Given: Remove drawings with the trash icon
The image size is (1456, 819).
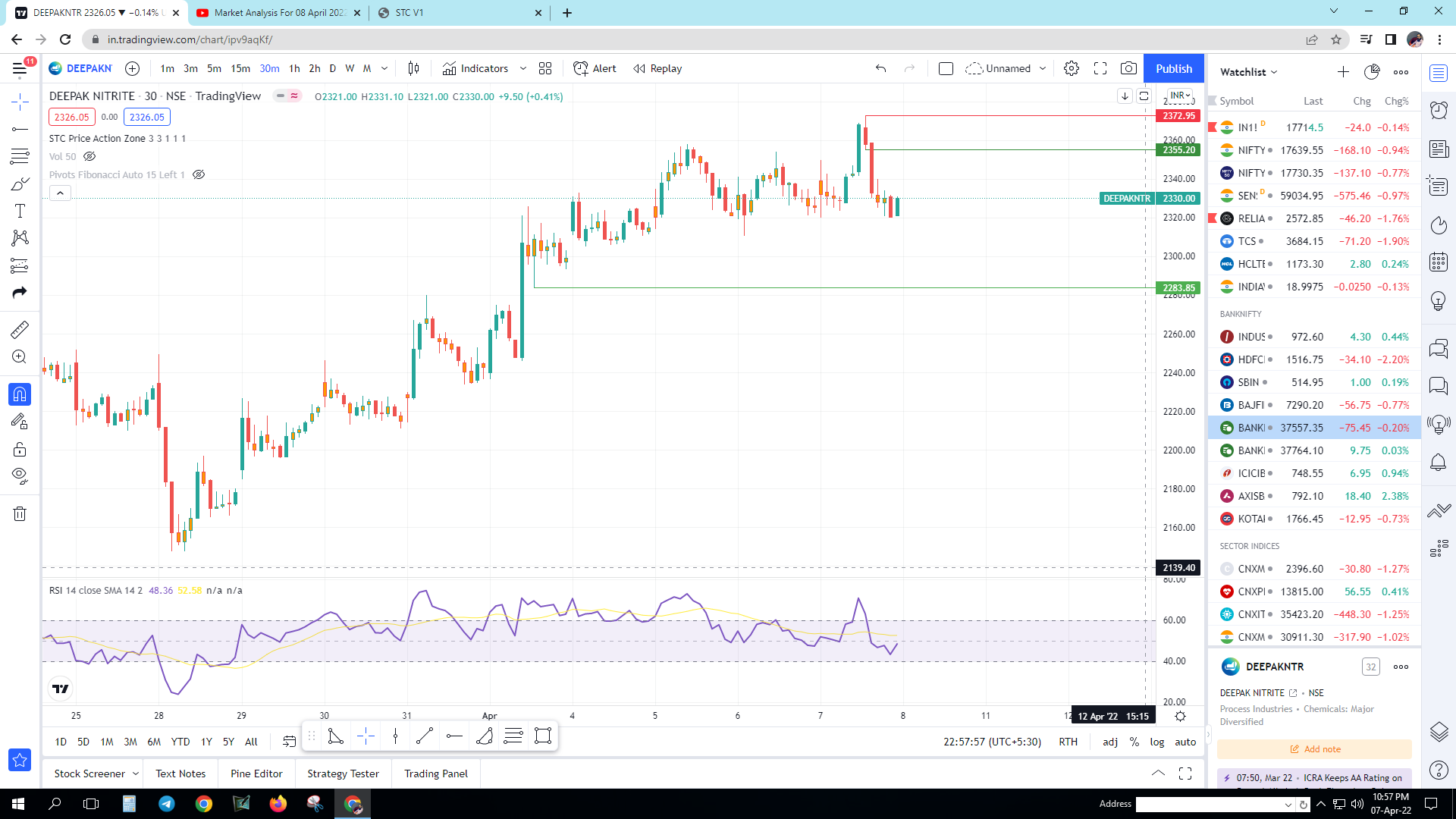Looking at the screenshot, I should pyautogui.click(x=20, y=514).
